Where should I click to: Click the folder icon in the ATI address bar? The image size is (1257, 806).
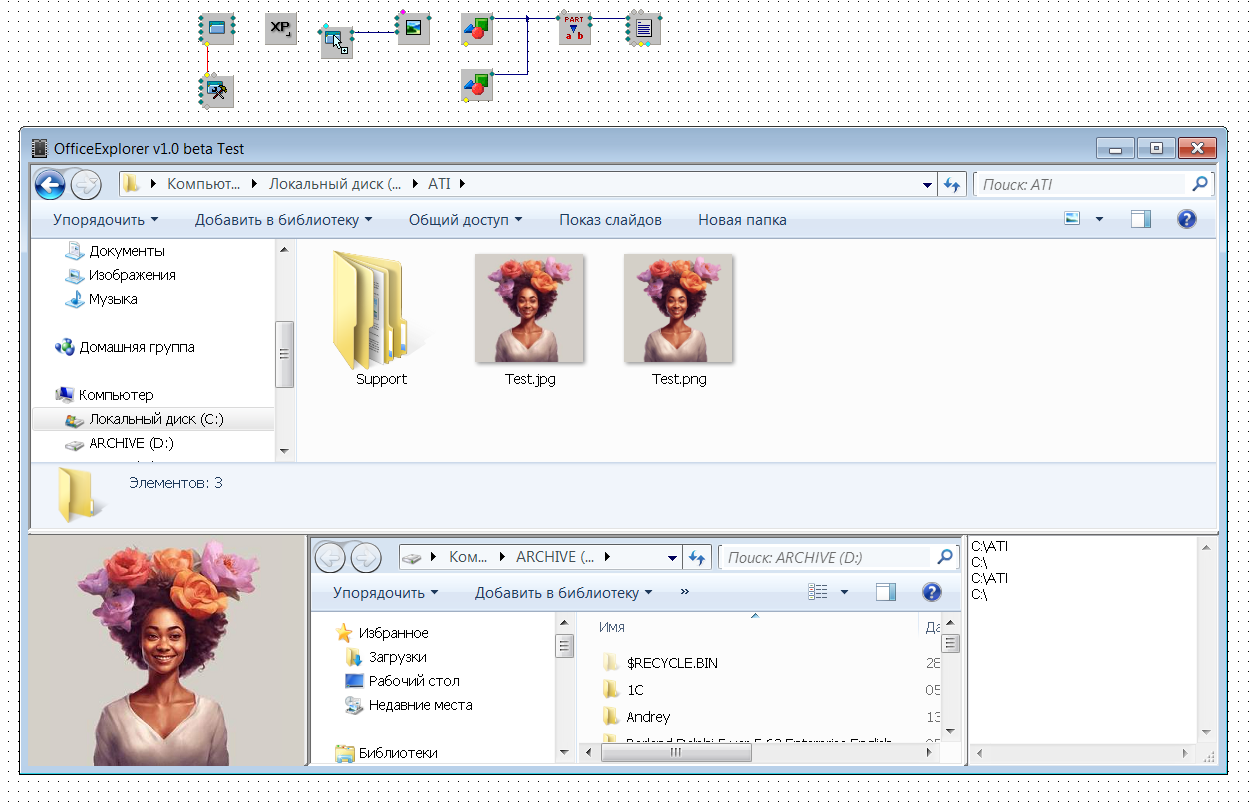pos(132,184)
